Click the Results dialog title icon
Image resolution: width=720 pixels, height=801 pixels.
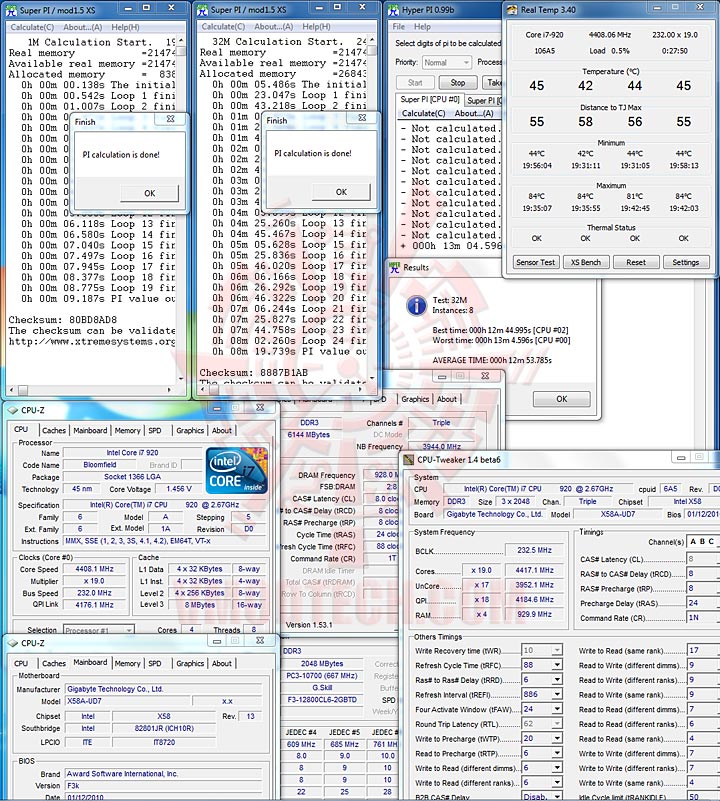394,267
